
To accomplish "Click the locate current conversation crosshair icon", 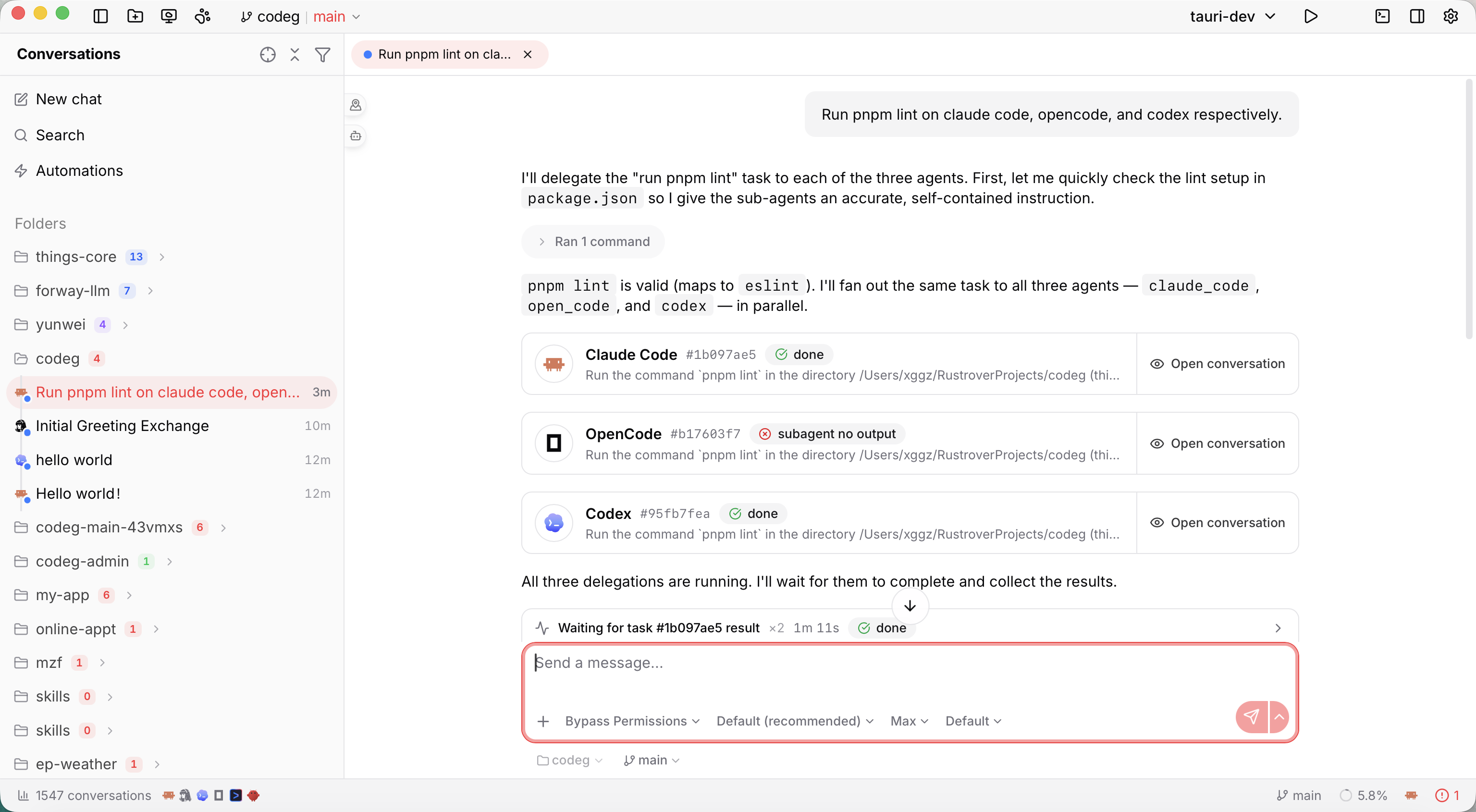I will pos(268,54).
